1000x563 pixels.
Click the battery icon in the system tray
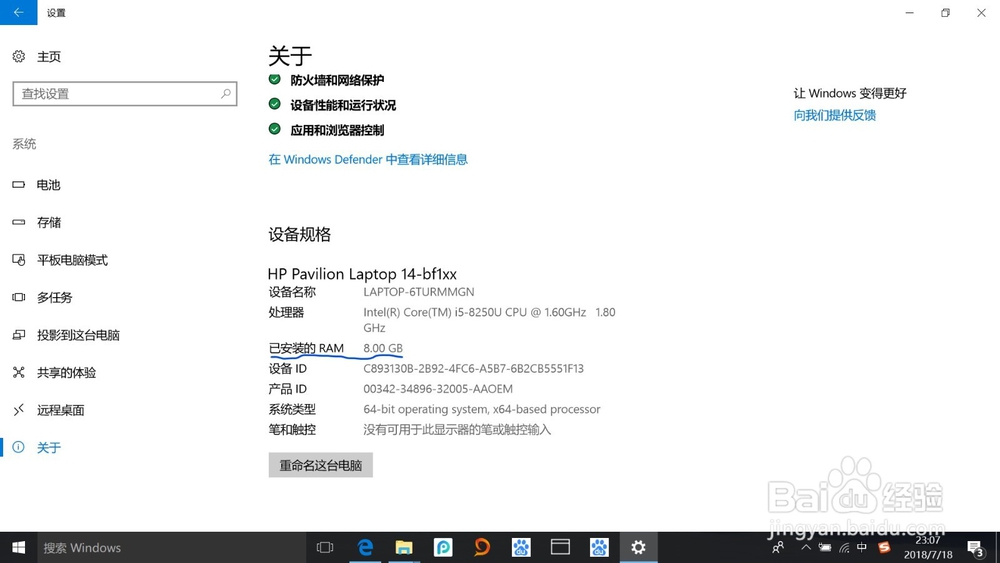click(825, 548)
